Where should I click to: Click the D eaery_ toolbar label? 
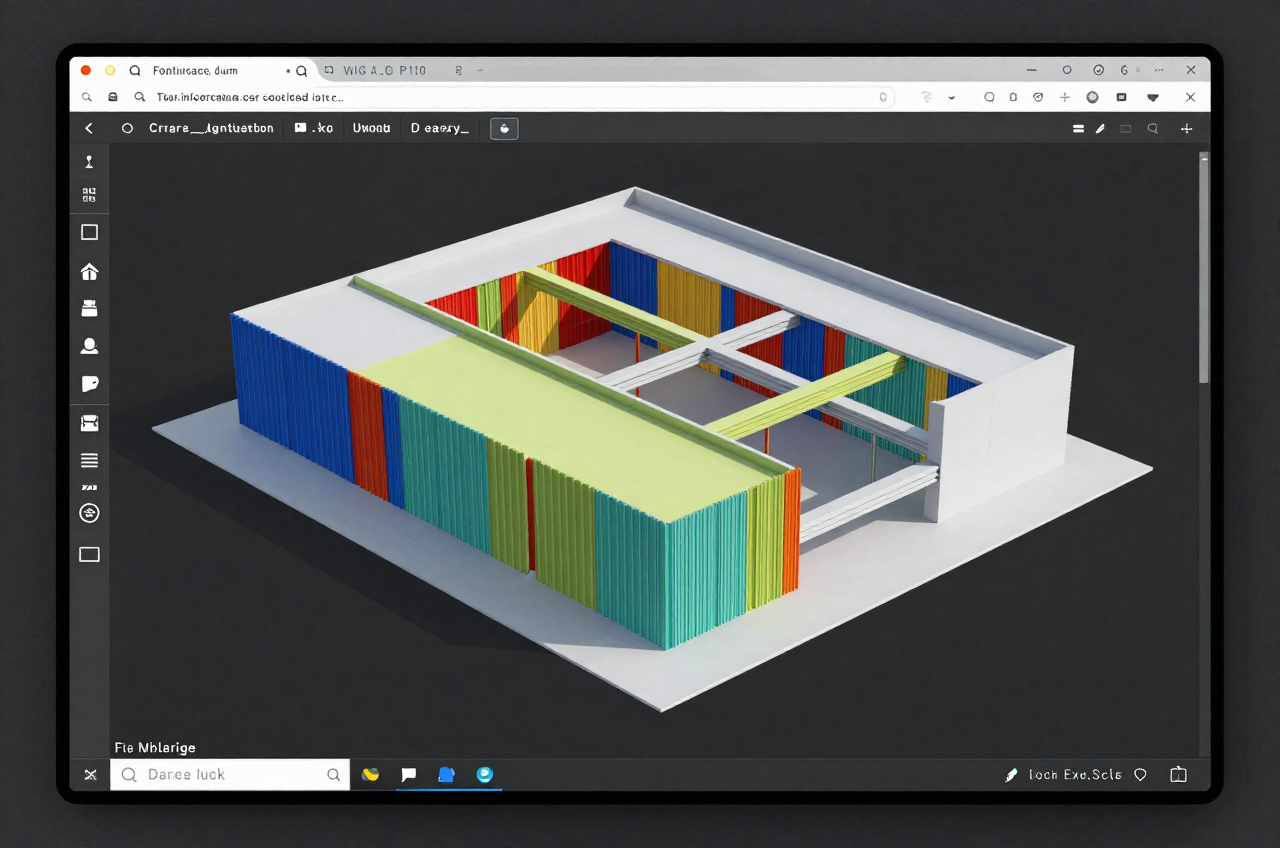(439, 128)
